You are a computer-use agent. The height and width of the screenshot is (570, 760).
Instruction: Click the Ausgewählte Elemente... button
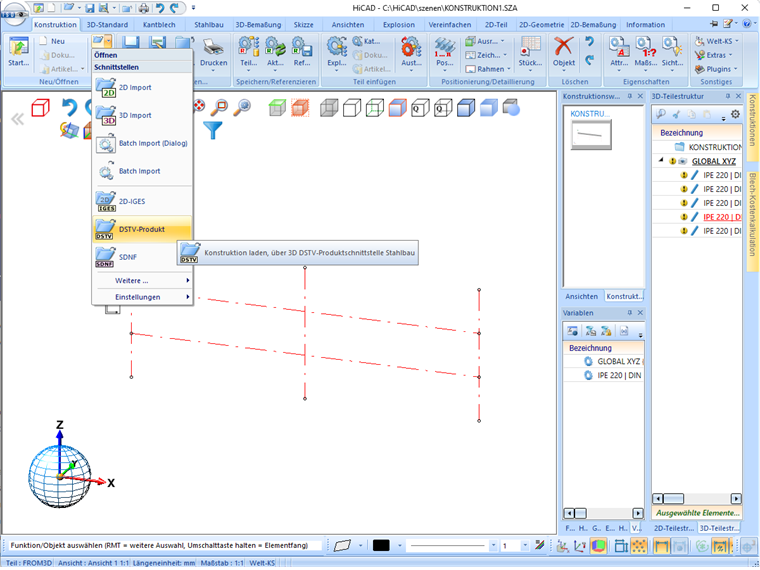coord(697,513)
